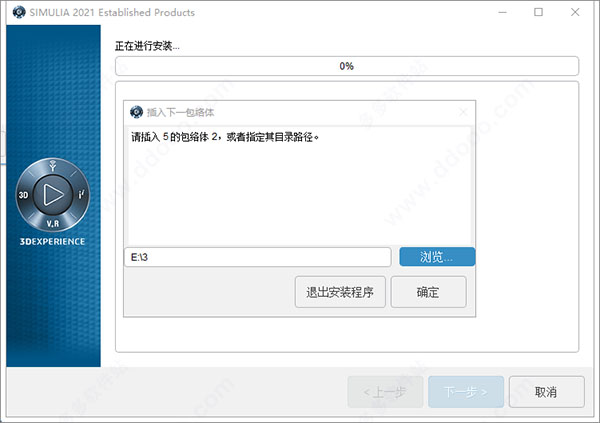The image size is (600, 423).
Task: Click the 3D quadrant of the compass
Action: [23, 195]
